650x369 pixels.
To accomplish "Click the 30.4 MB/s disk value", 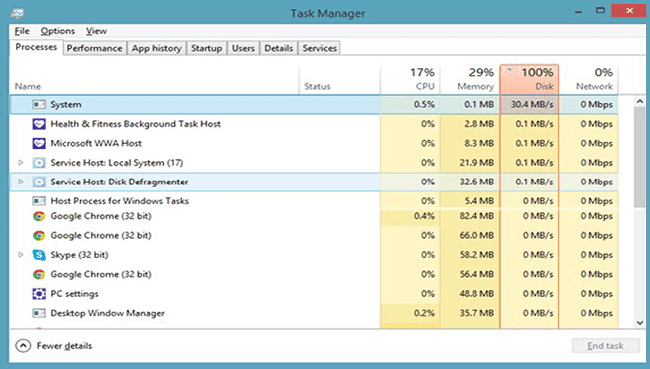I will [x=532, y=104].
